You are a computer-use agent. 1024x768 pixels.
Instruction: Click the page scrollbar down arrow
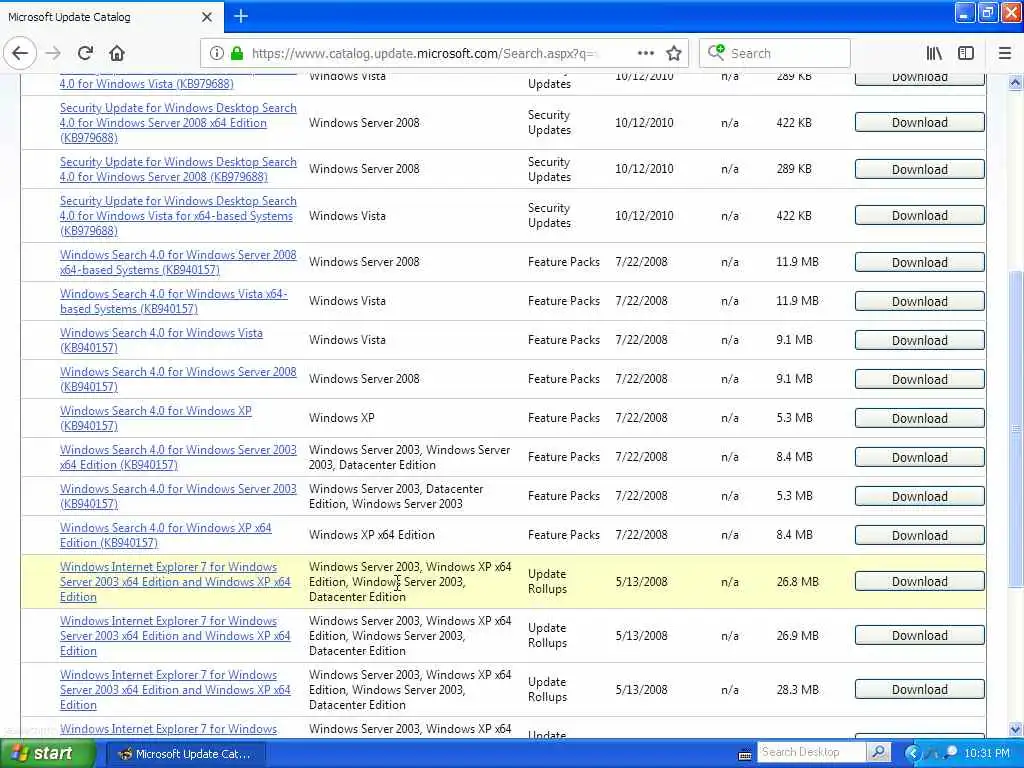click(x=1015, y=729)
